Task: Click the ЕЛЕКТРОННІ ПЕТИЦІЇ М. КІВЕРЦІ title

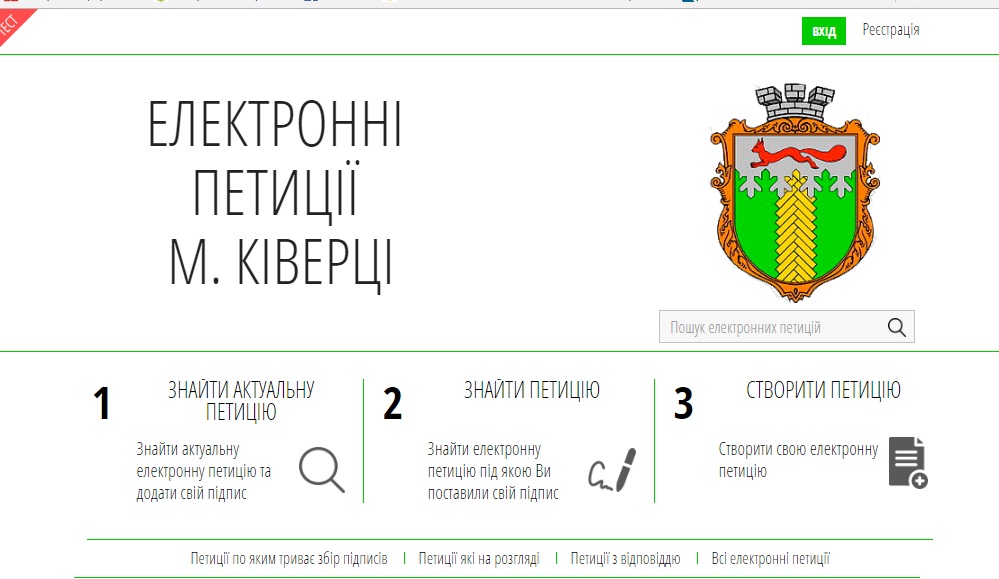Action: point(275,194)
